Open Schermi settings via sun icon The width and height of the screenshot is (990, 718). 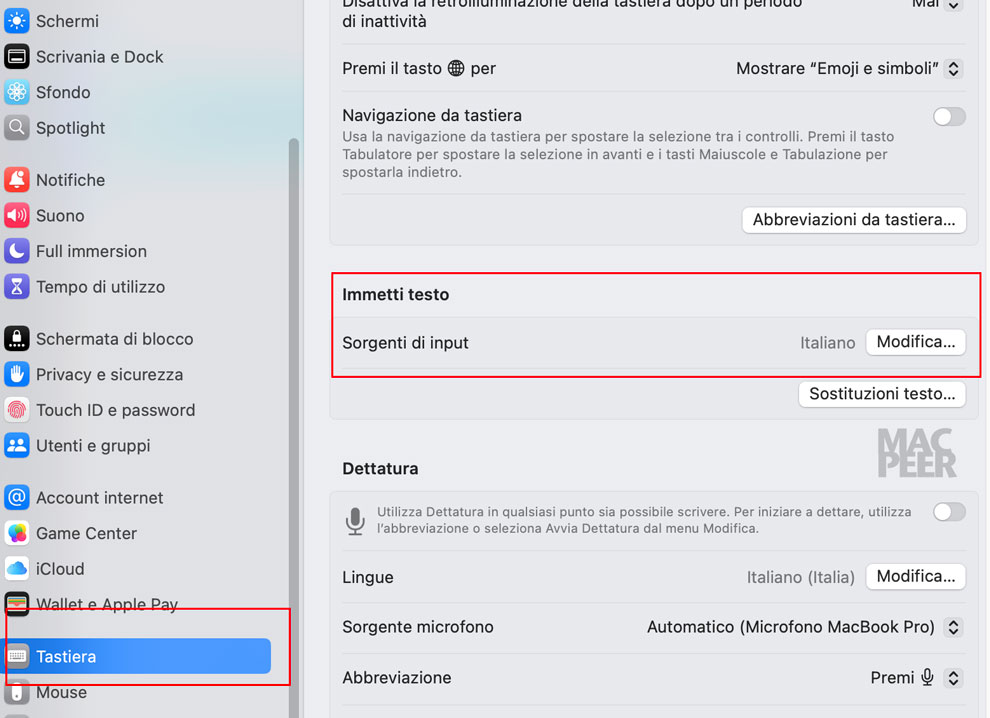coord(16,21)
